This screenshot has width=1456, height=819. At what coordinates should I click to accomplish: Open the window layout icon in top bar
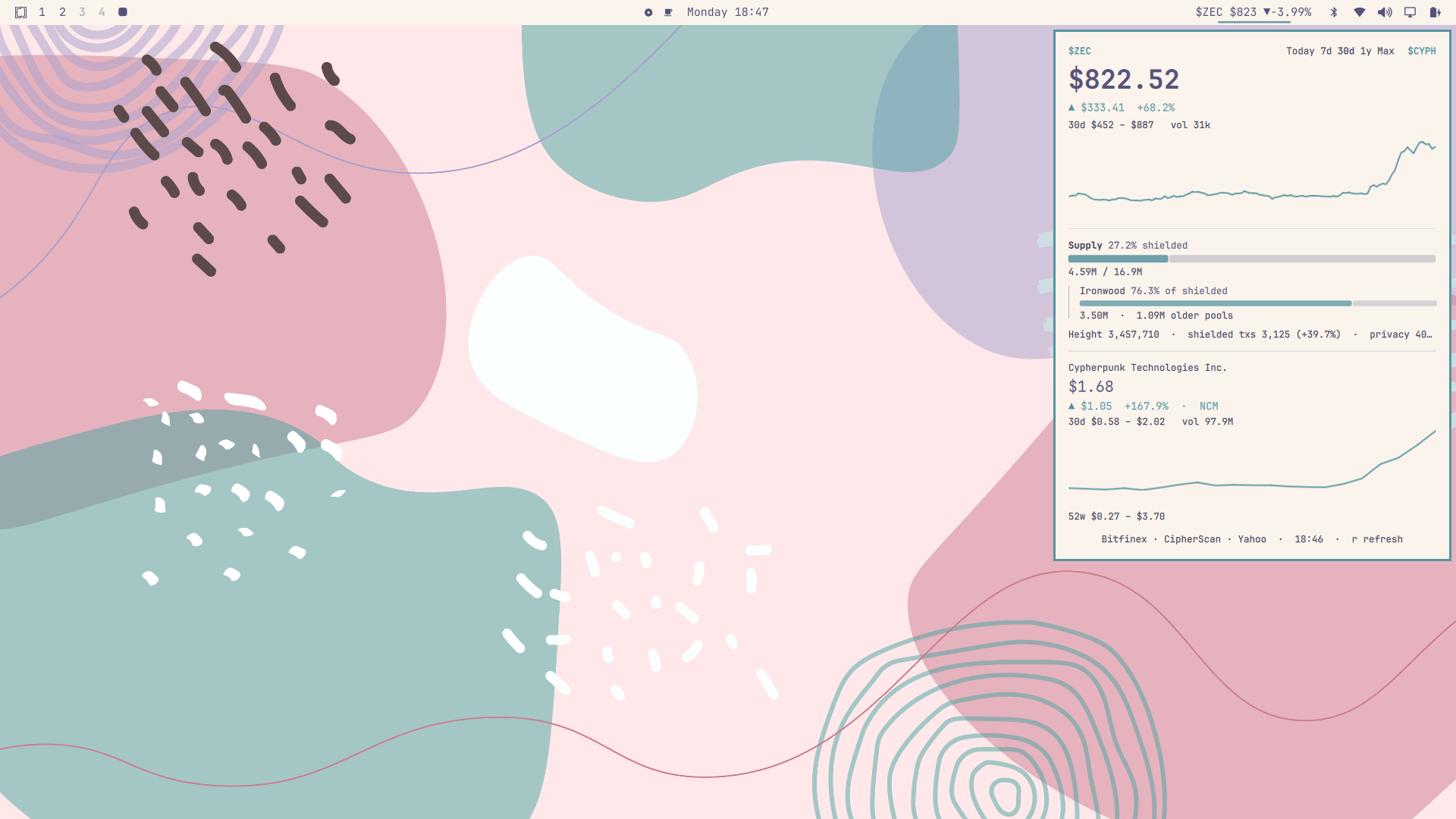20,12
